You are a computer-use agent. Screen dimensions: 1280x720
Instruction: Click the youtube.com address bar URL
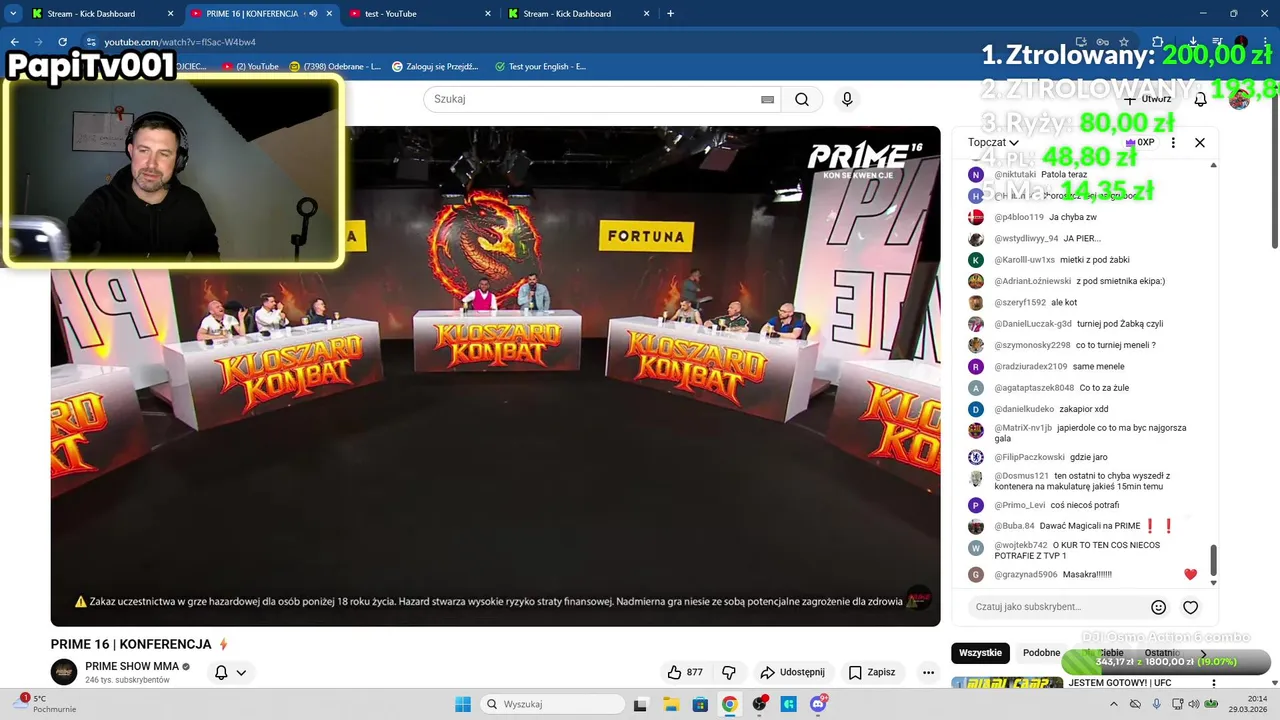180,42
